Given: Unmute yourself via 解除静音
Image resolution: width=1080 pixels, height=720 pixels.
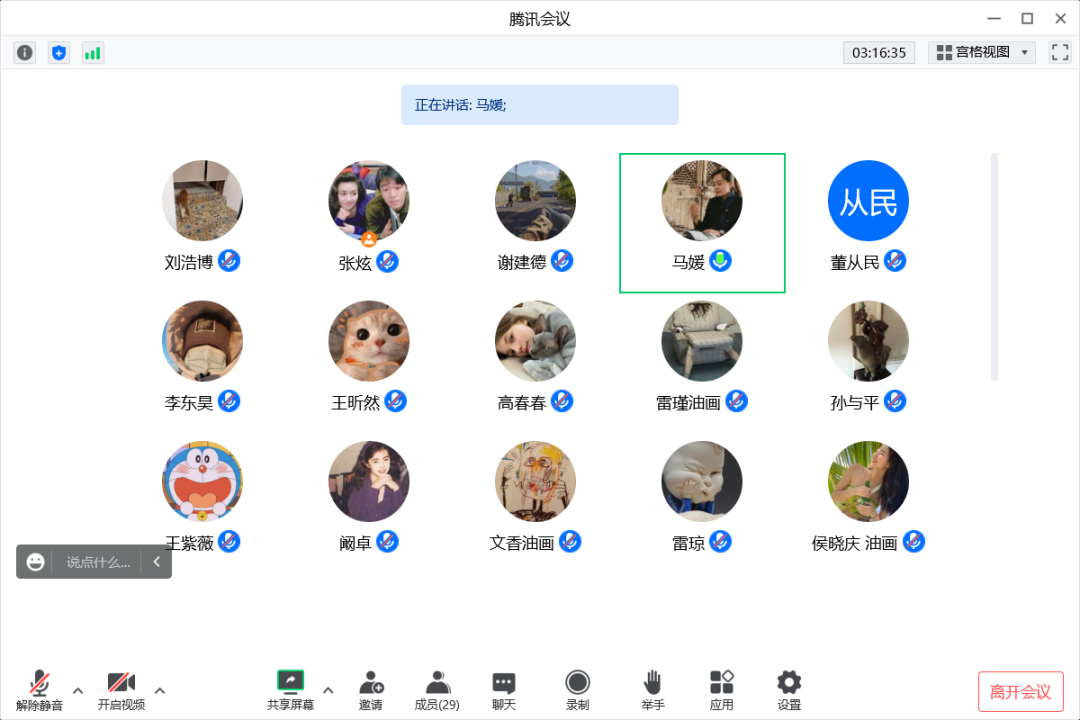Looking at the screenshot, I should pos(39,688).
